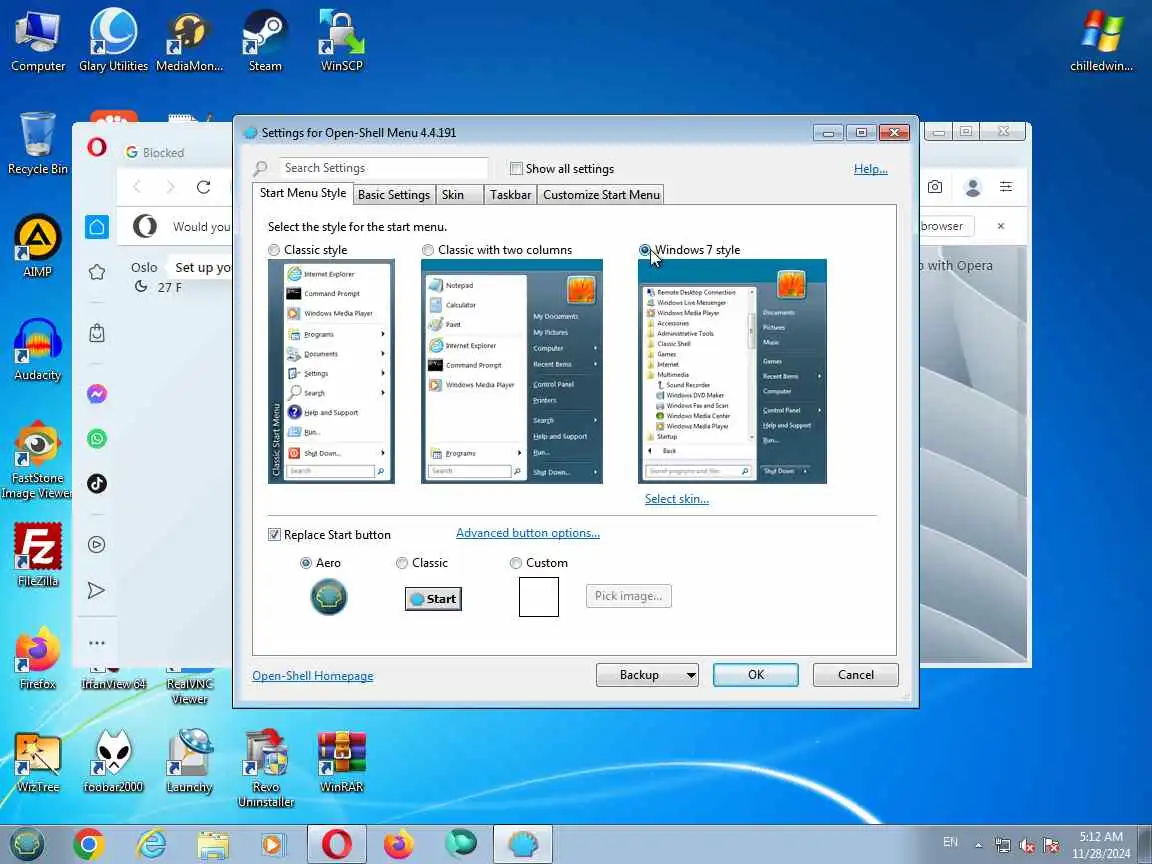Click the muted volume tray icon
This screenshot has height=864, width=1152.
1027,846
